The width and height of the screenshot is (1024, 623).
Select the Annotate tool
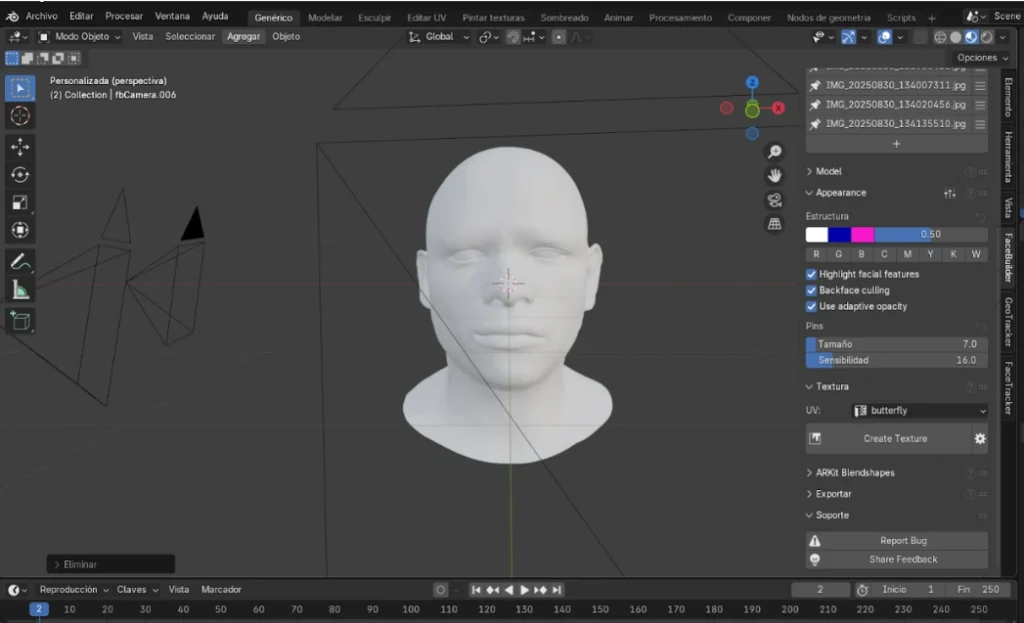click(x=20, y=262)
